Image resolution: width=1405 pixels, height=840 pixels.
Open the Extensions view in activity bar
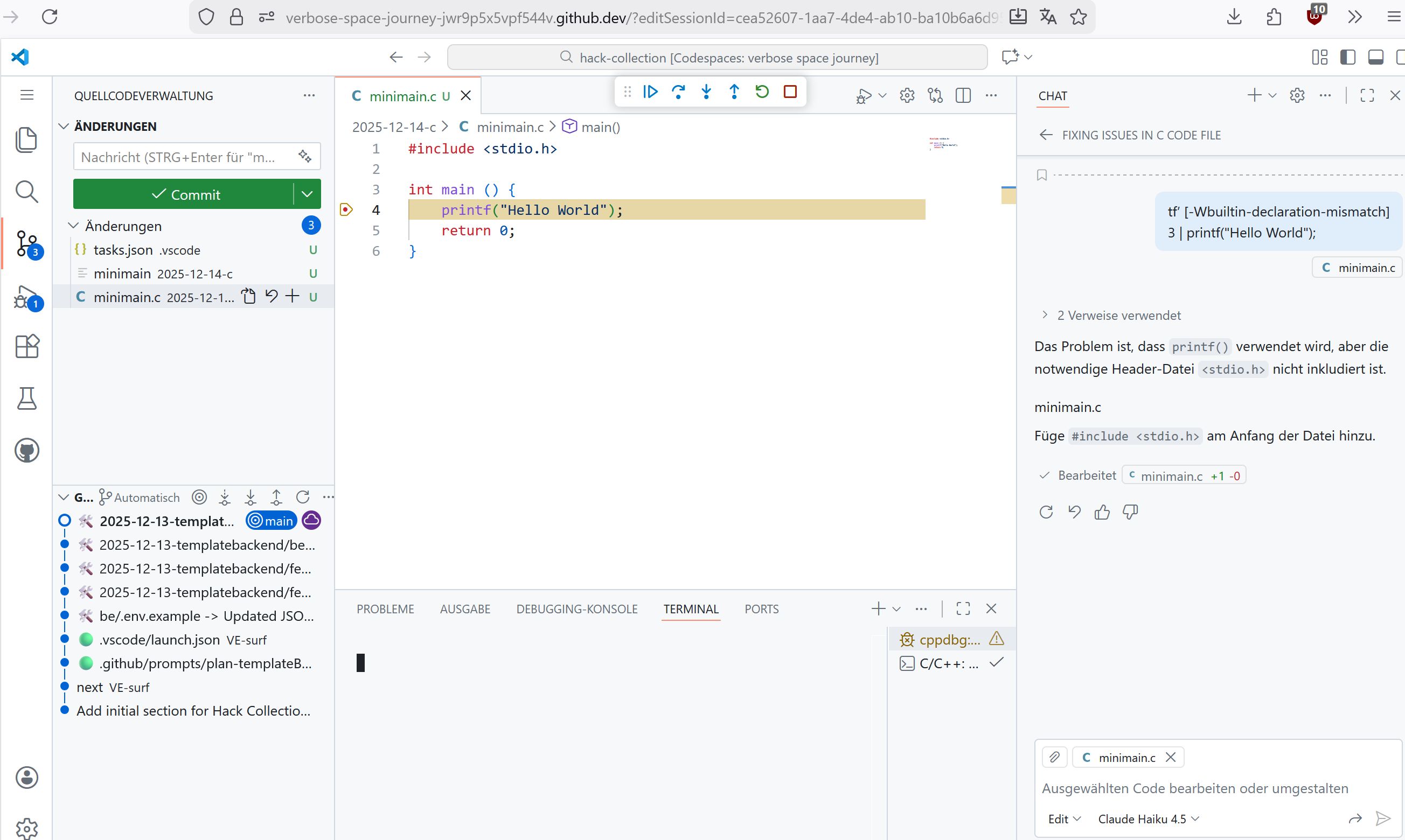pos(26,346)
